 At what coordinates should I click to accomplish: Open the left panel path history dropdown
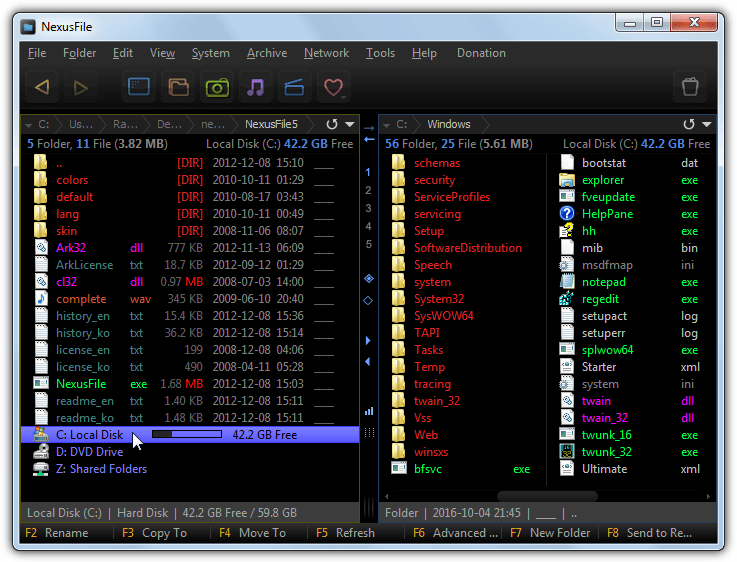350,124
